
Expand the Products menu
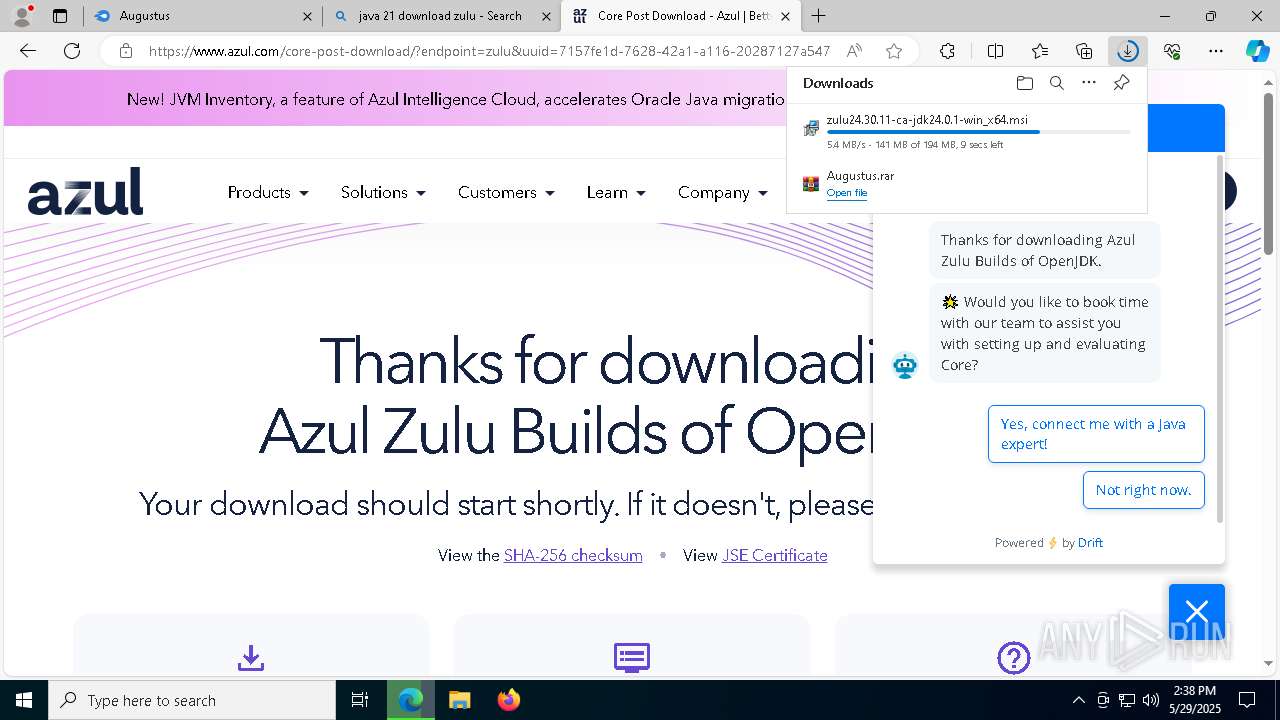click(x=268, y=192)
